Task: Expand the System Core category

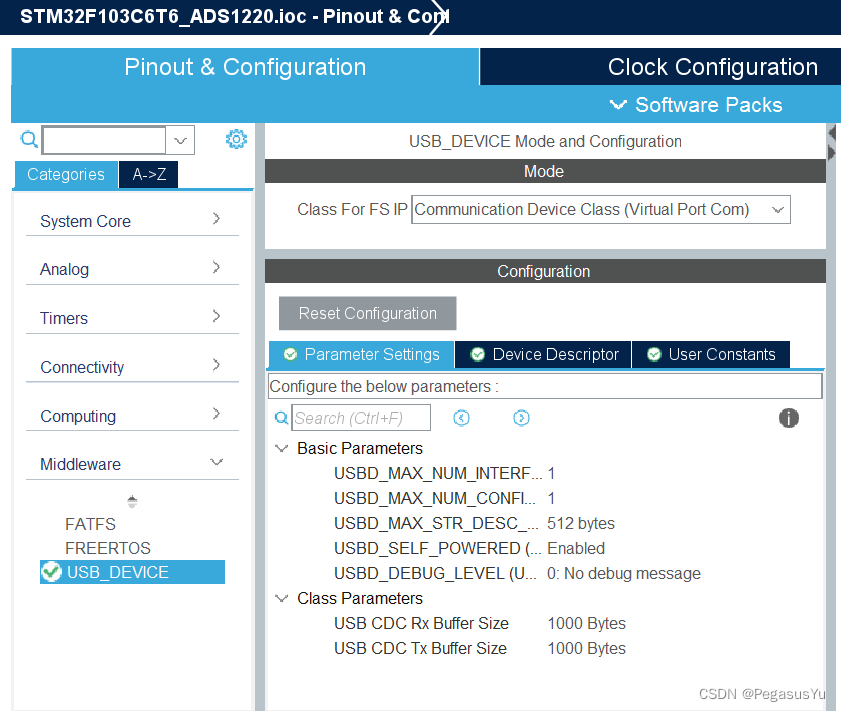Action: [x=132, y=220]
